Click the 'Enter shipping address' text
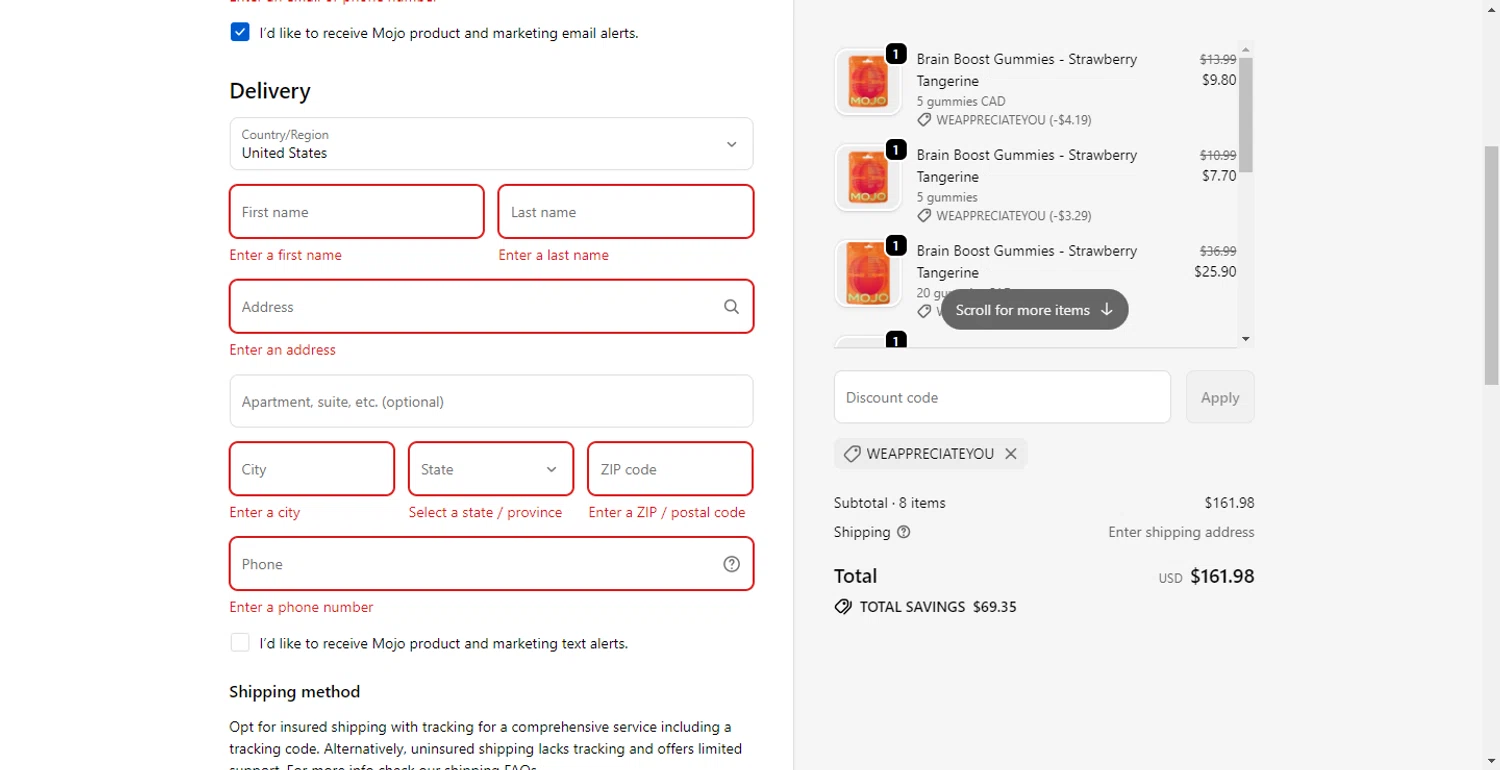Screen dimensions: 1500x770 point(1181,532)
